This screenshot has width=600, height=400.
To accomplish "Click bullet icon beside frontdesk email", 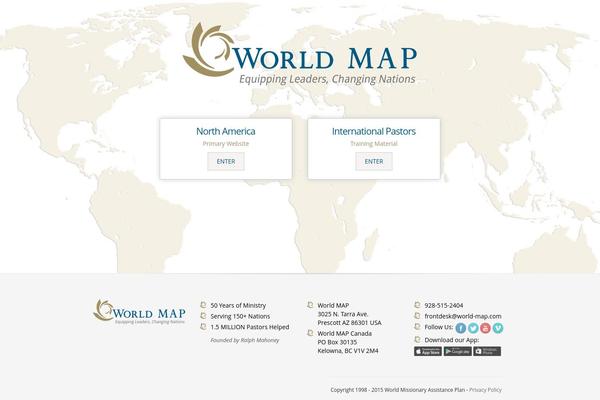I will [417, 316].
